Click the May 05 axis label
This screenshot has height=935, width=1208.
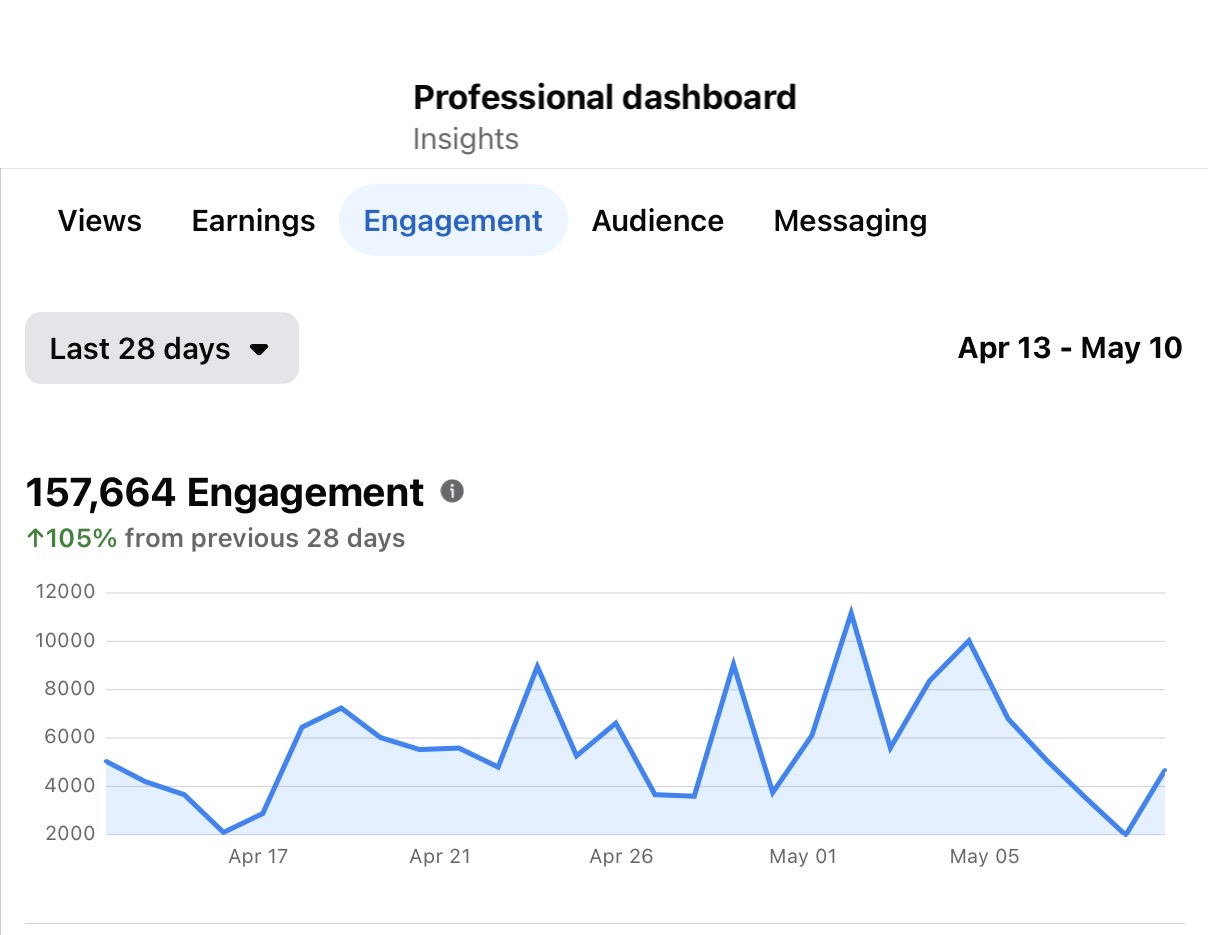coord(984,857)
